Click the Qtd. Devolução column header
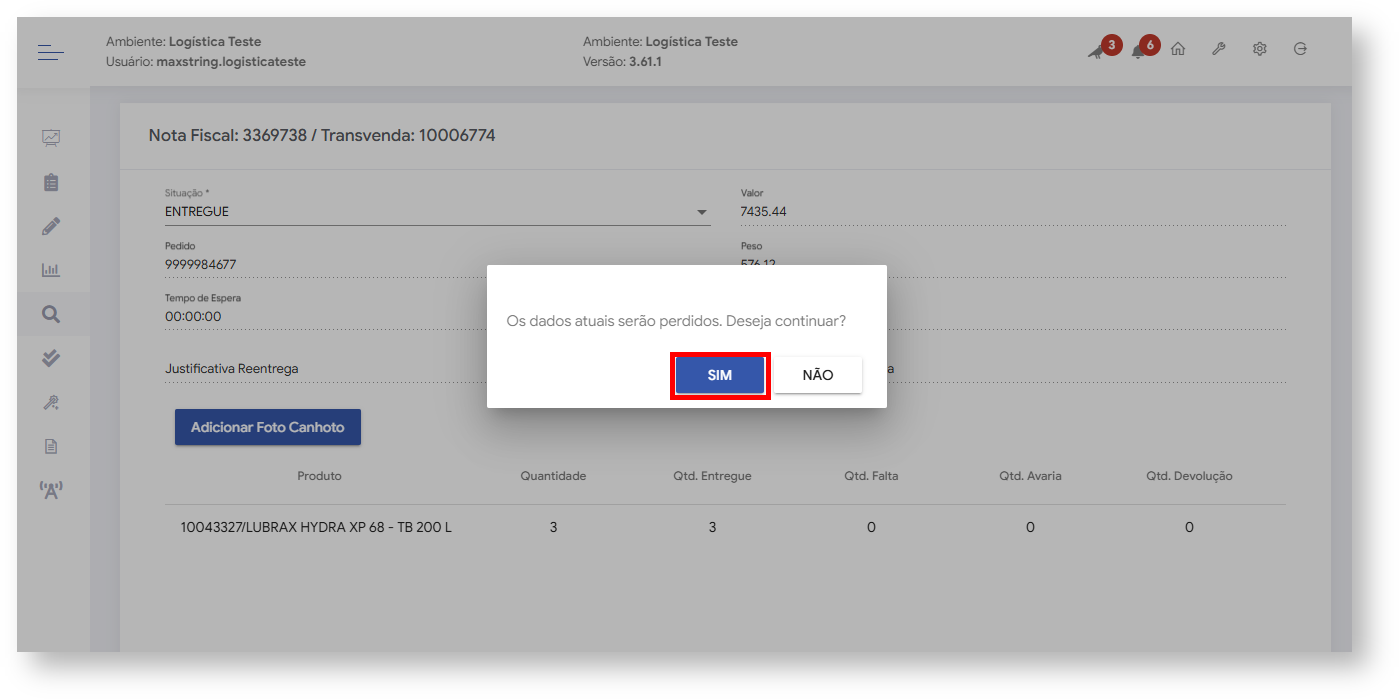Image resolution: width=1400 pixels, height=700 pixels. (1189, 476)
